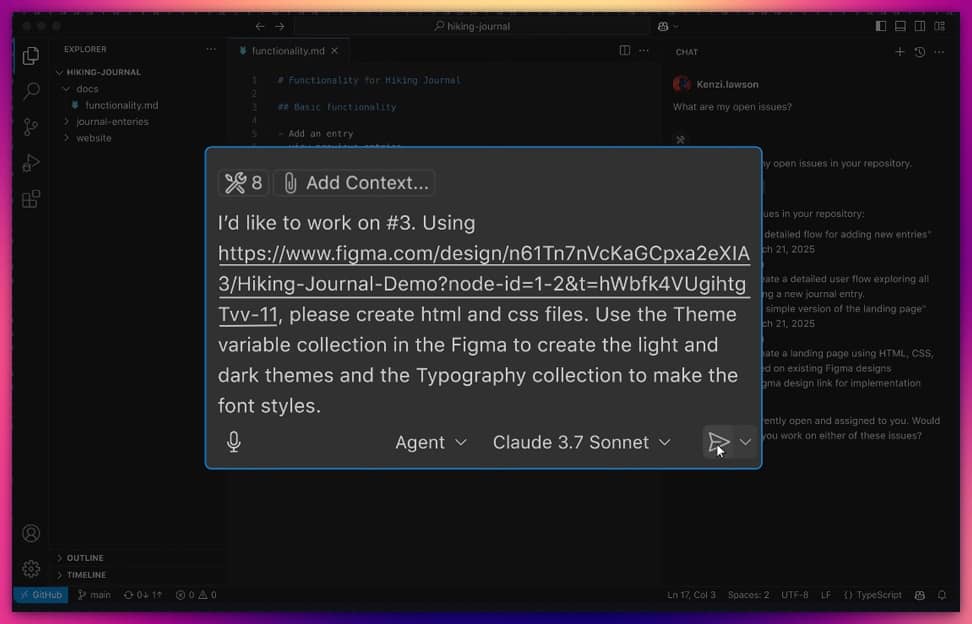Open Run and Debug view icon
The image size is (972, 624).
(31, 163)
